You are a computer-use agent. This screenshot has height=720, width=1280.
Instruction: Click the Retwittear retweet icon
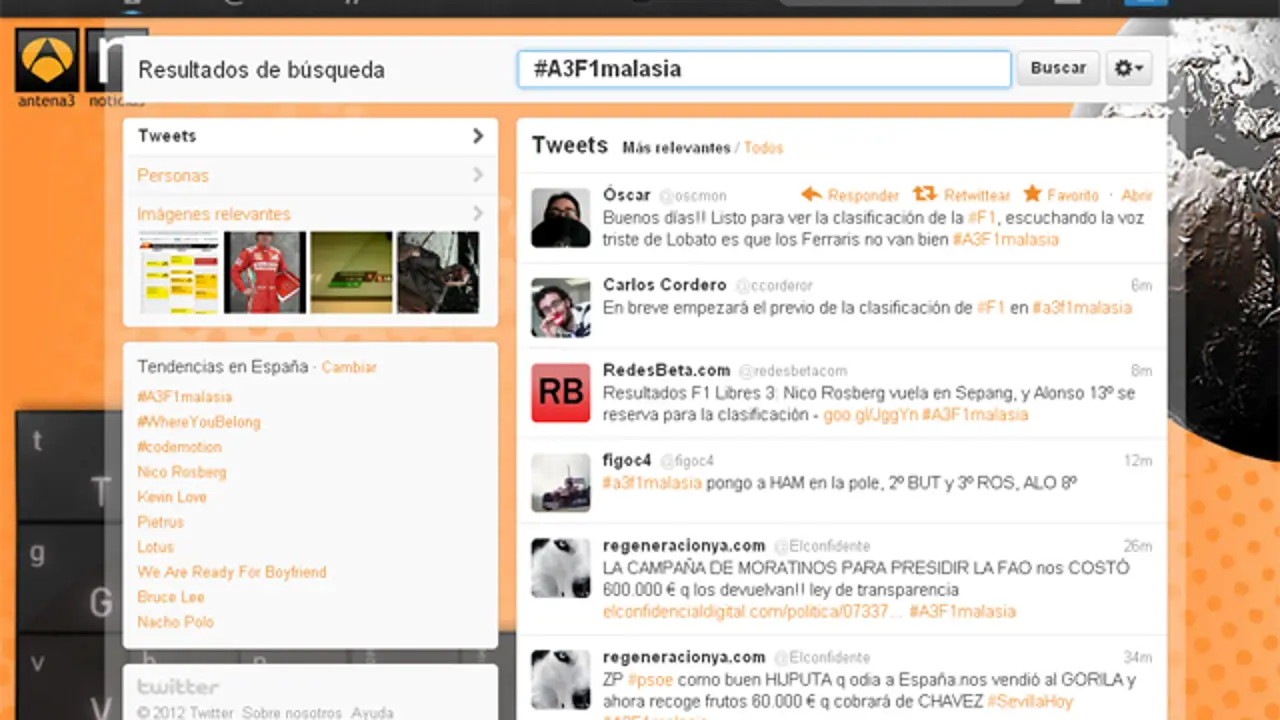pyautogui.click(x=925, y=194)
